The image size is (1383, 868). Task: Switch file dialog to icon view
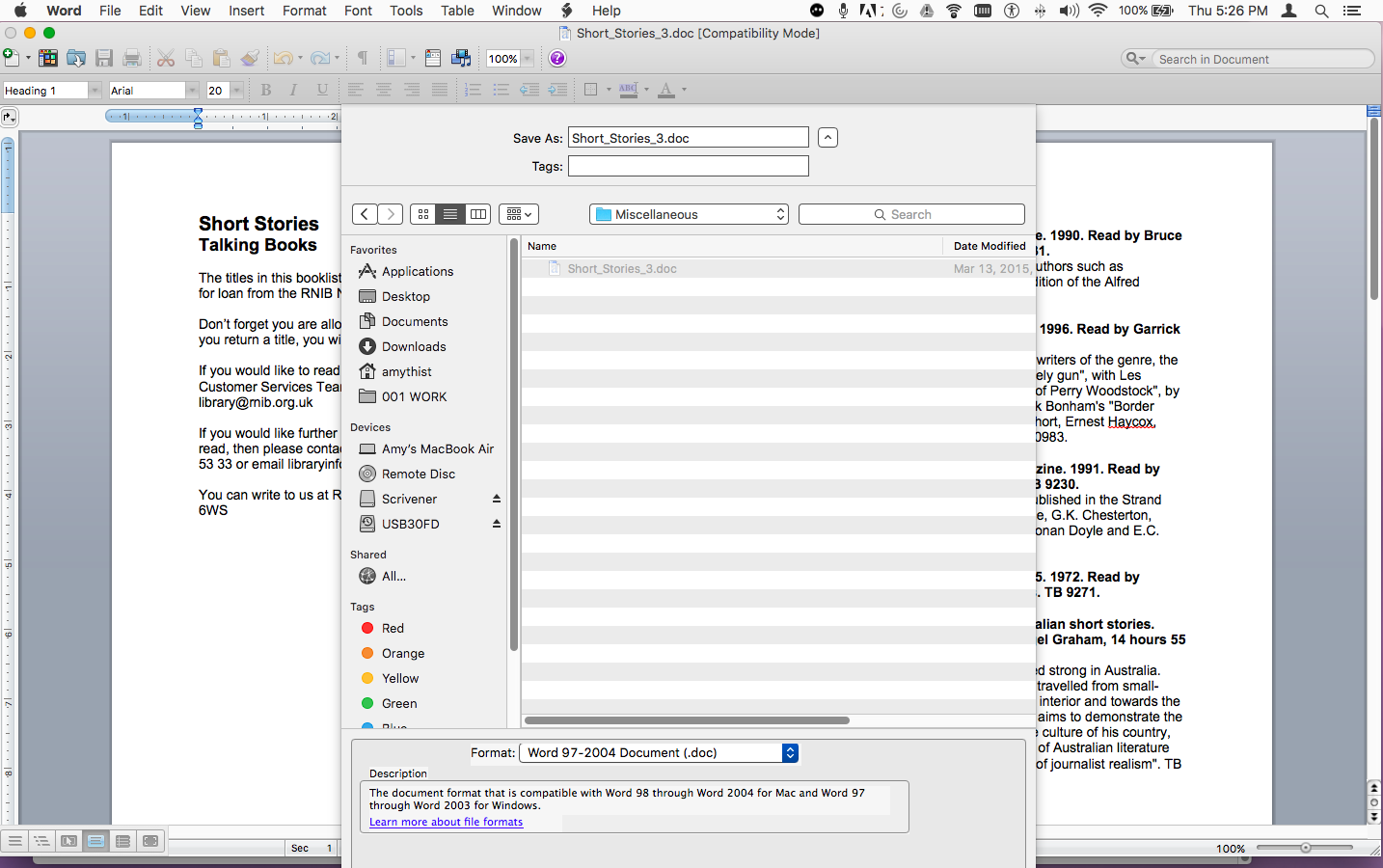(x=423, y=214)
